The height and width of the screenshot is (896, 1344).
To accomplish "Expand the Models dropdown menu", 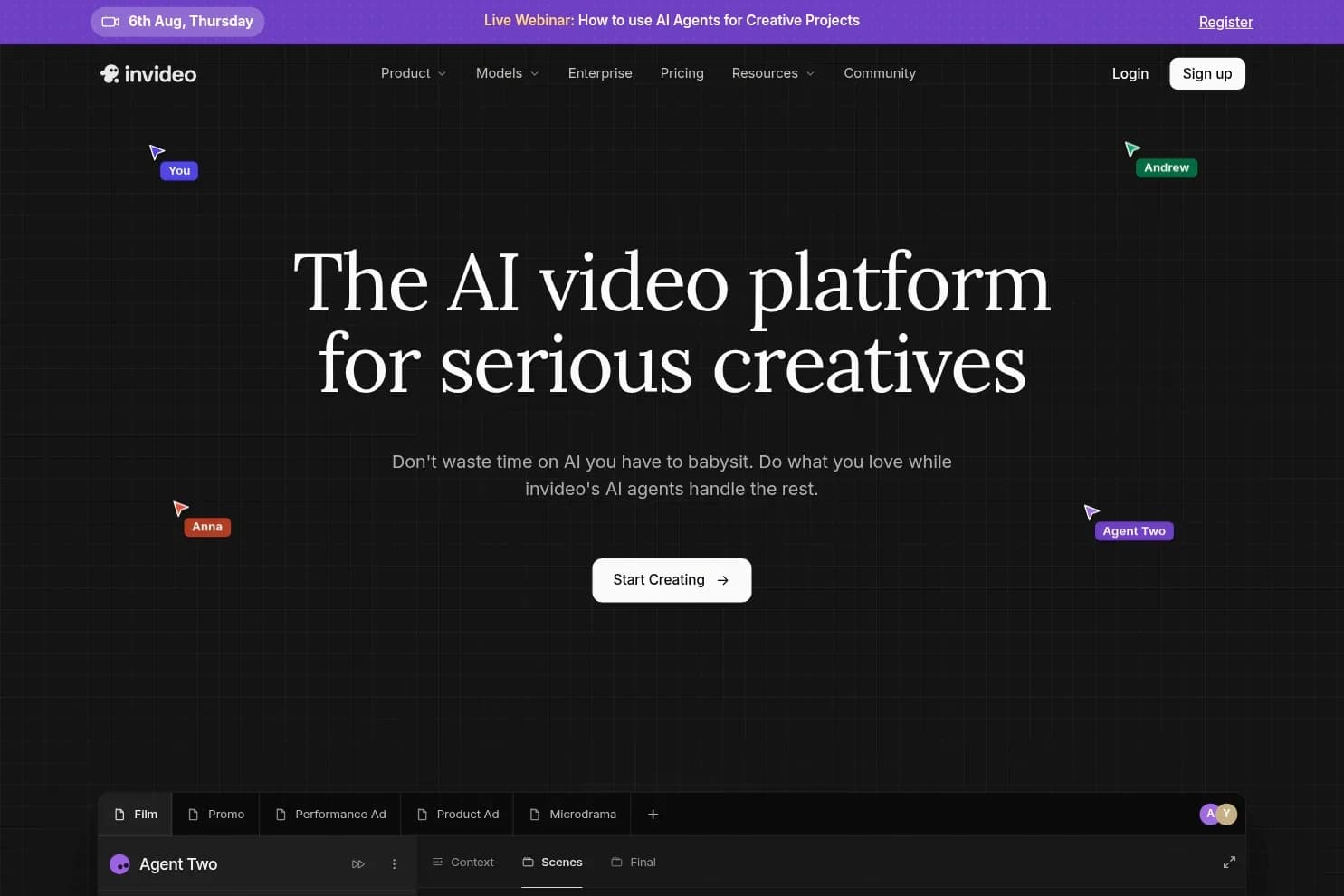I will click(x=508, y=73).
